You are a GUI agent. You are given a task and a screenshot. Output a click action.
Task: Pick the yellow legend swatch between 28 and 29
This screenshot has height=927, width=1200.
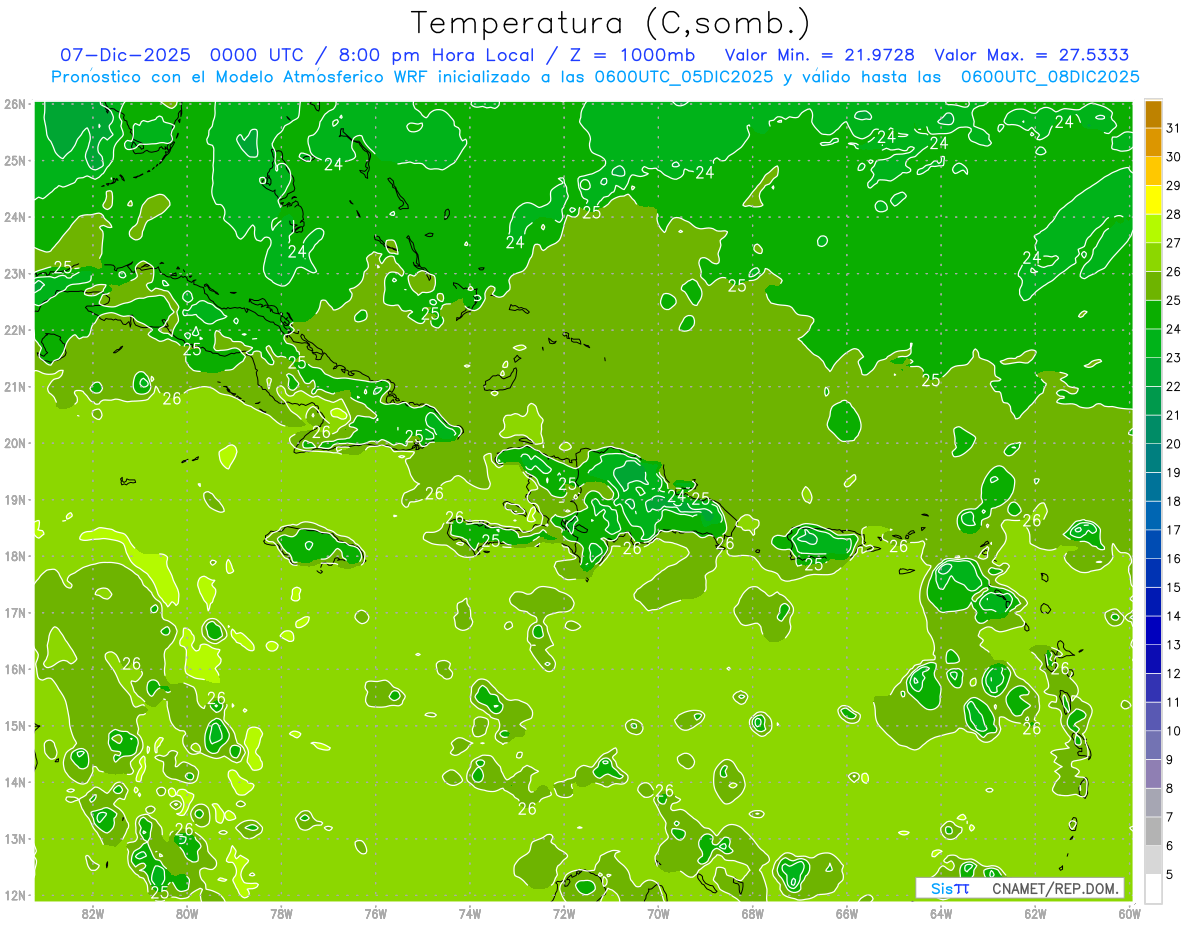click(x=1153, y=200)
